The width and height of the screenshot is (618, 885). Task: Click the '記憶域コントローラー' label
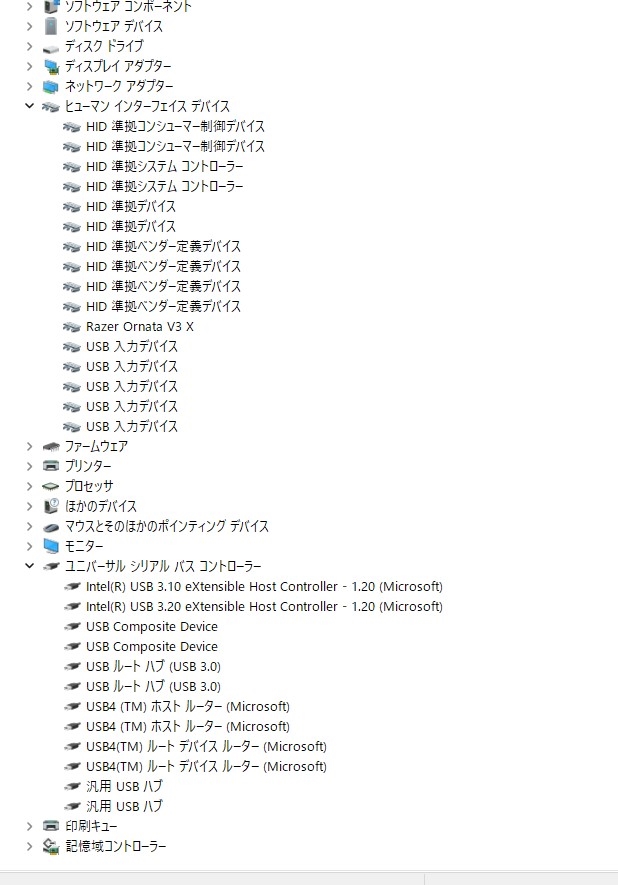point(115,846)
